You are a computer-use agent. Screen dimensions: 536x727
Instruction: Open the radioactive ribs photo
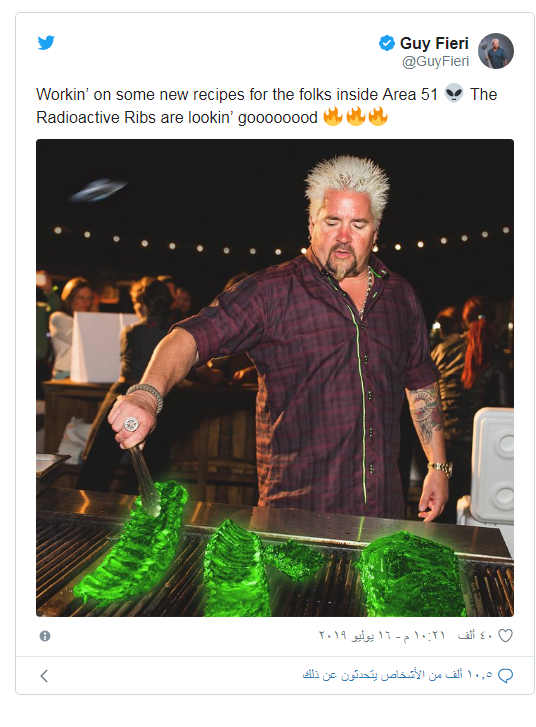tap(275, 377)
